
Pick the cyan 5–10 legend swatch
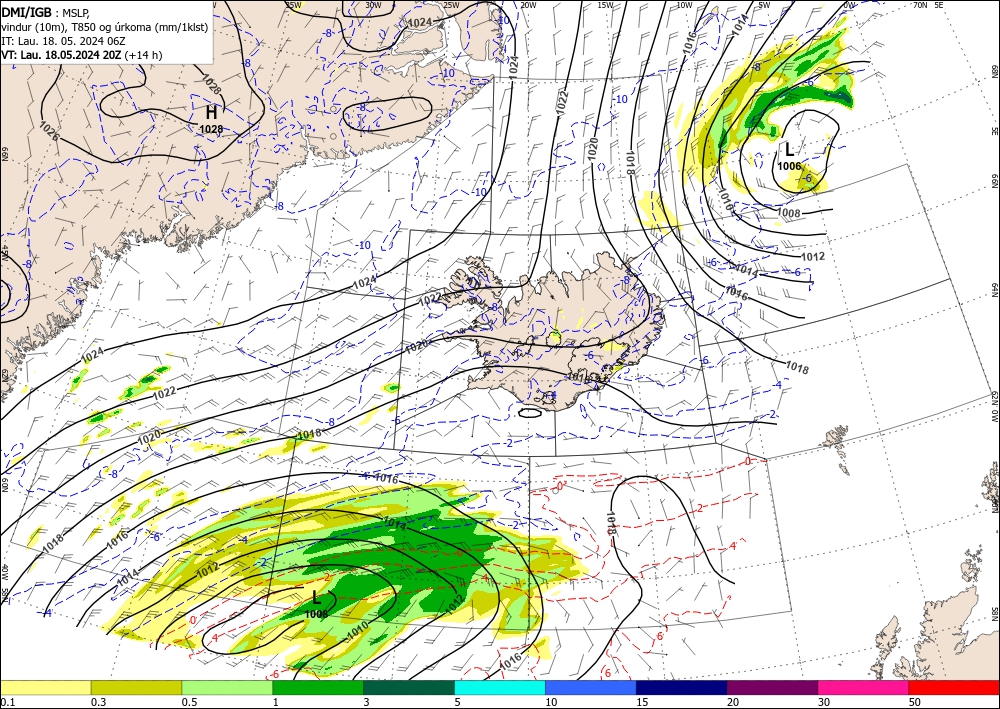(x=500, y=687)
